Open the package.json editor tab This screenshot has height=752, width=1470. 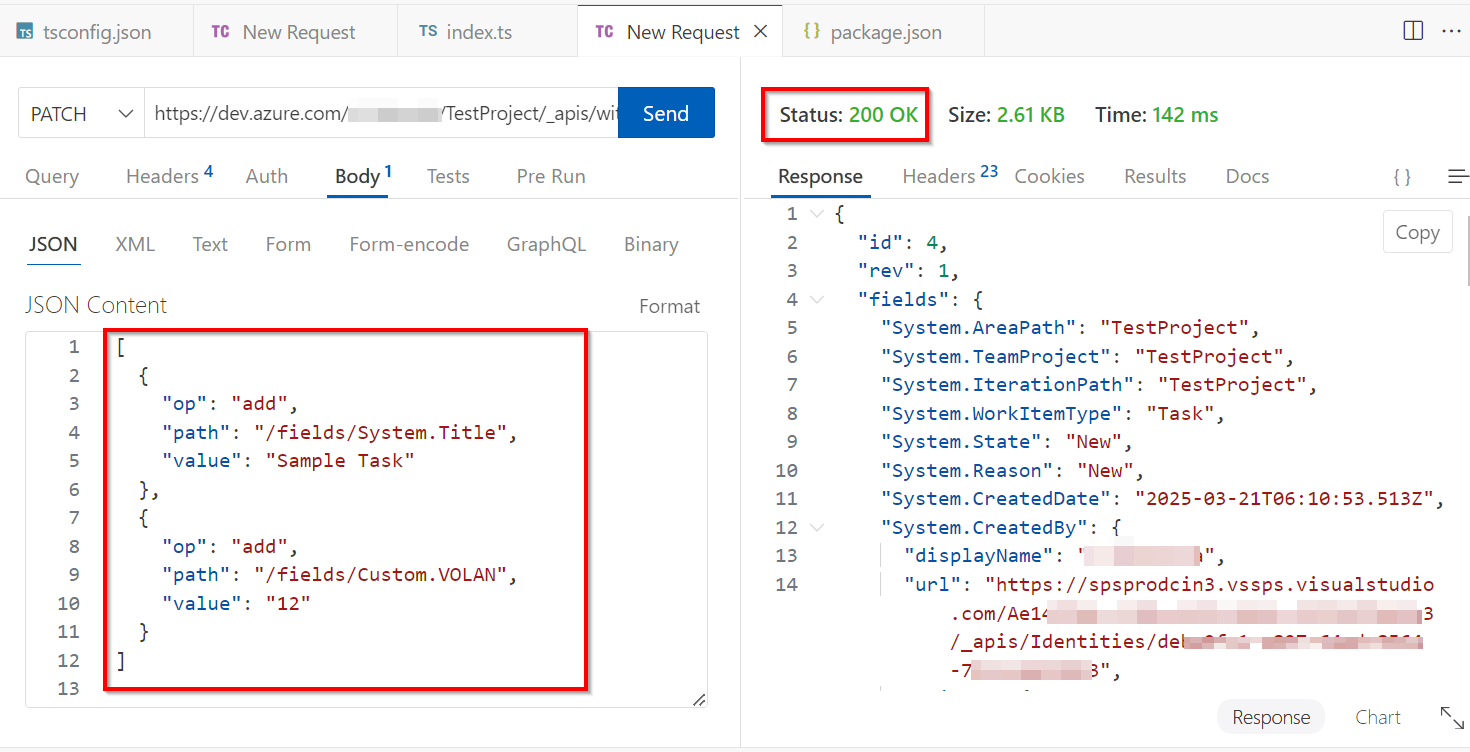pos(873,32)
